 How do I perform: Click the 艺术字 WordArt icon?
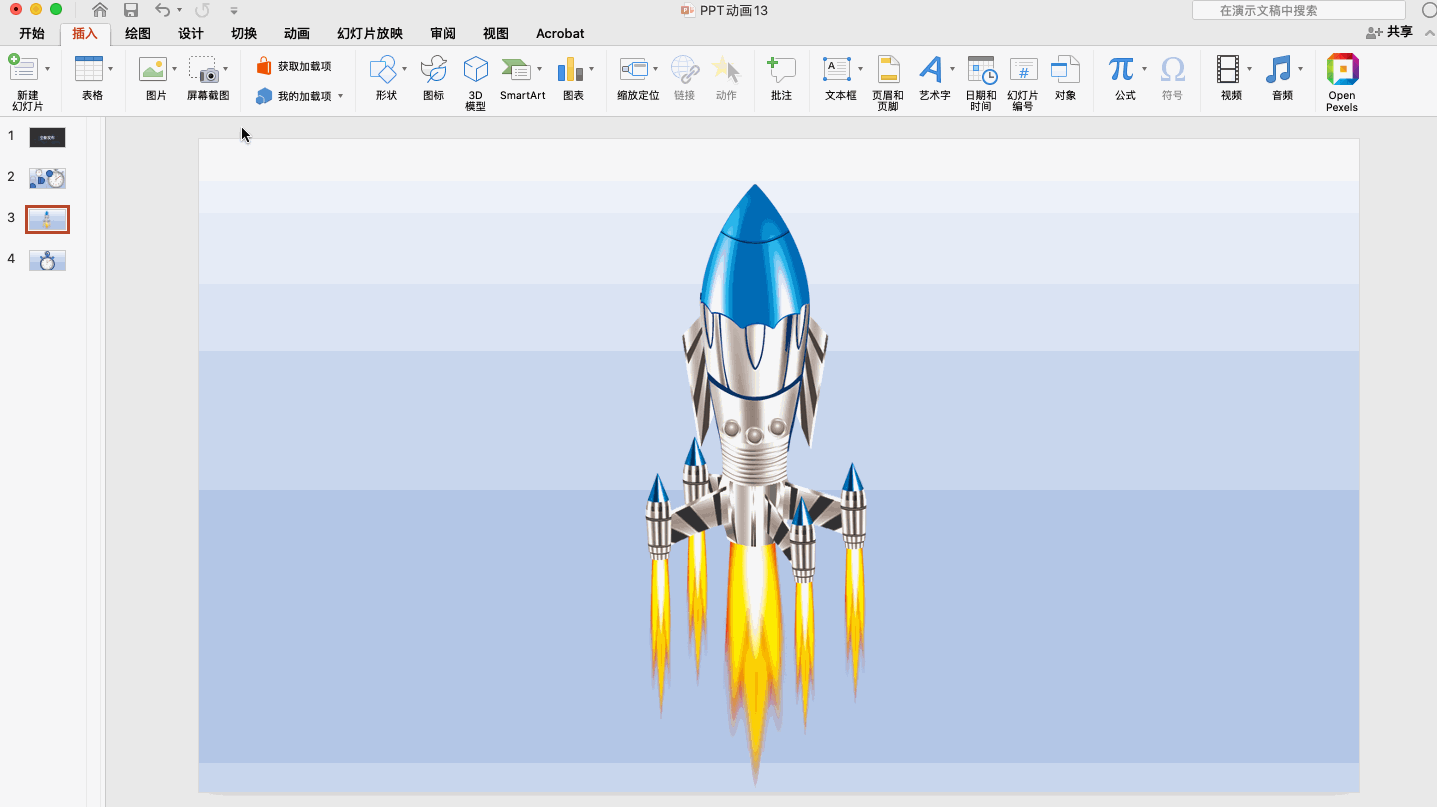tap(931, 69)
